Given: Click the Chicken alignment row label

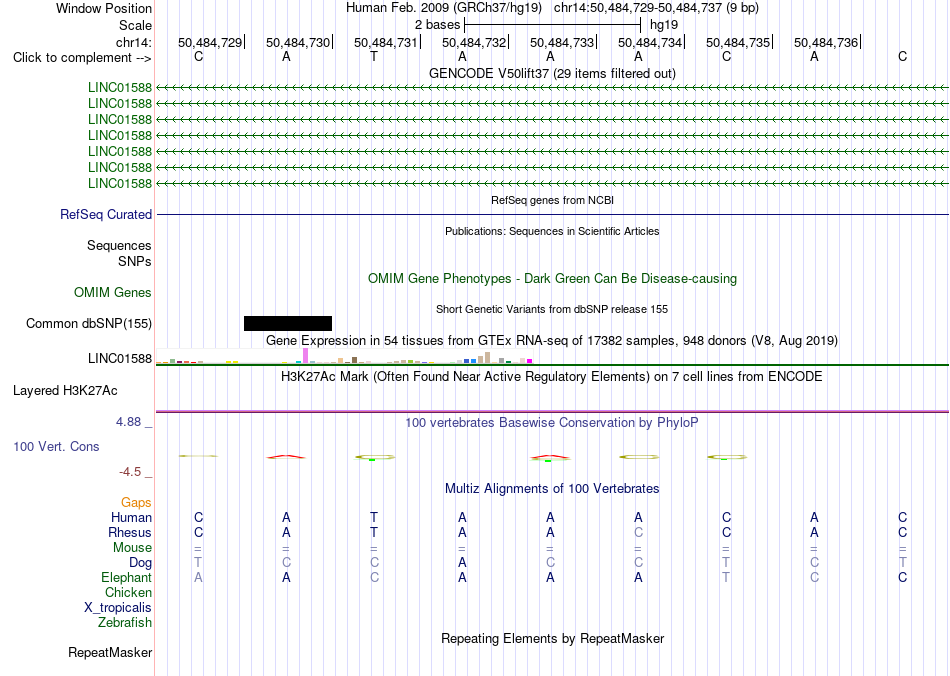Looking at the screenshot, I should click(x=128, y=592).
